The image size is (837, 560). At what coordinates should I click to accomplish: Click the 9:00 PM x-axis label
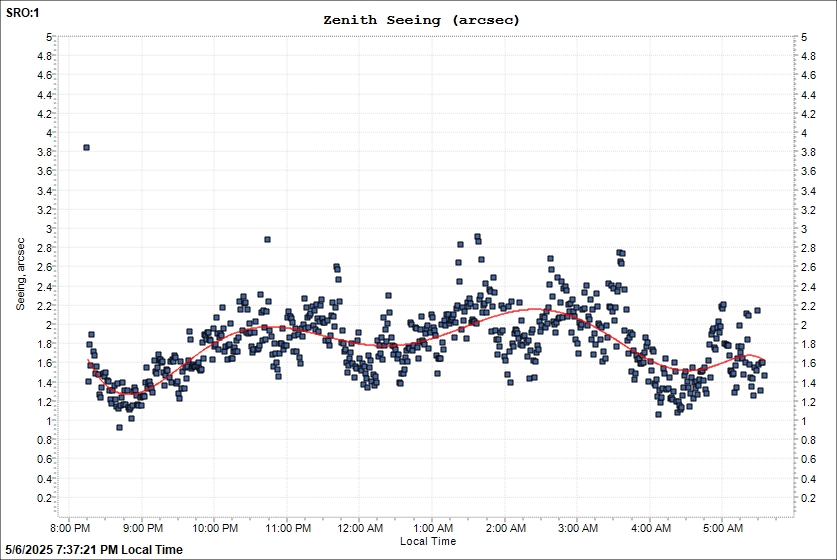tap(143, 528)
